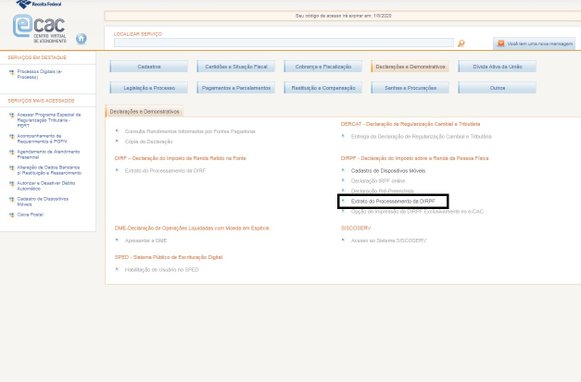Open Cadastro de Dispositivos Móveis link under DIRPF
Screen dimensions: 581x382
pos(388,171)
